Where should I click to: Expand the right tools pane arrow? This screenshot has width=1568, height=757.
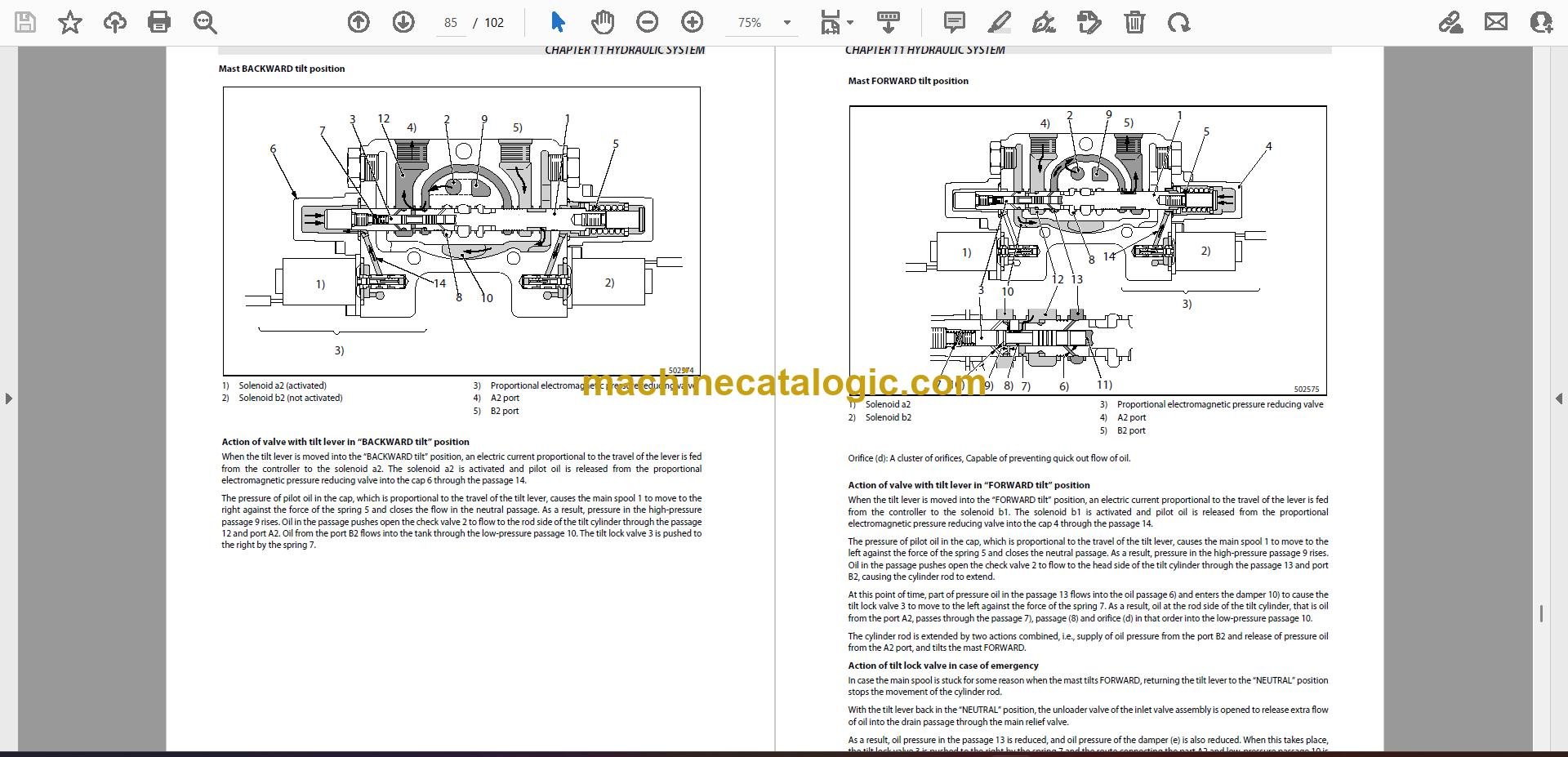(x=1559, y=399)
